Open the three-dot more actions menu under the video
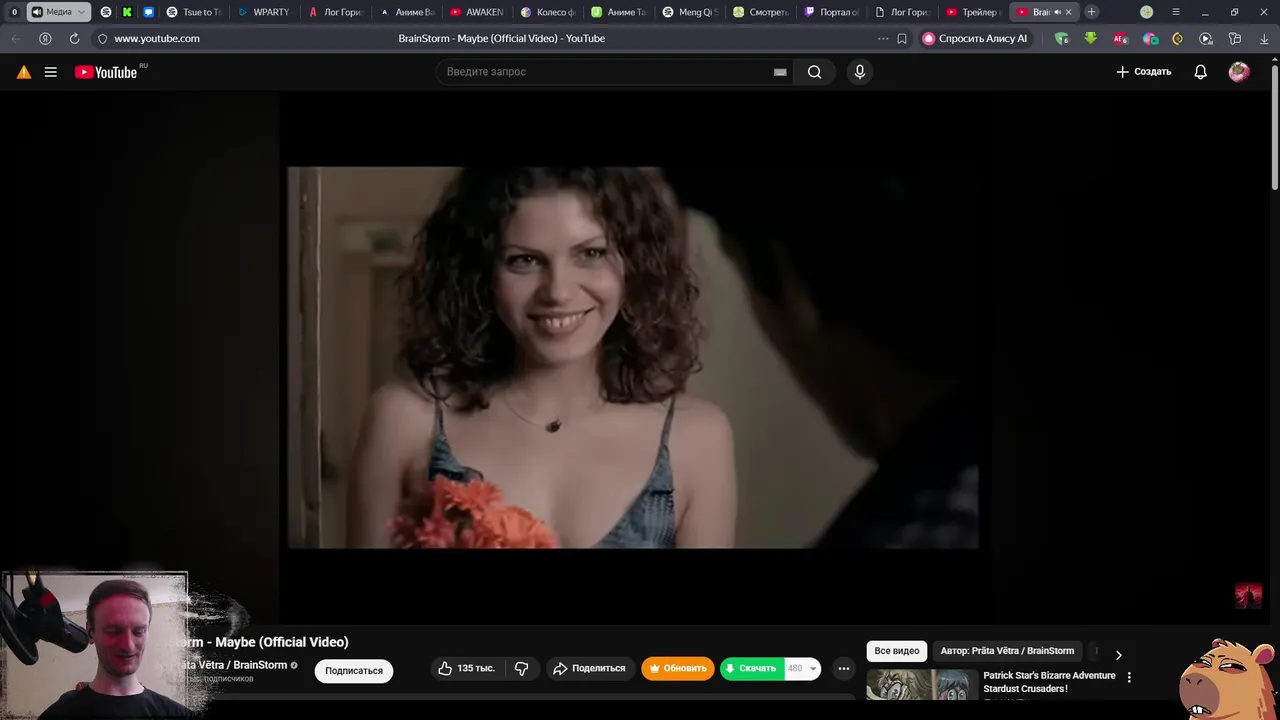This screenshot has width=1280, height=720. click(844, 668)
